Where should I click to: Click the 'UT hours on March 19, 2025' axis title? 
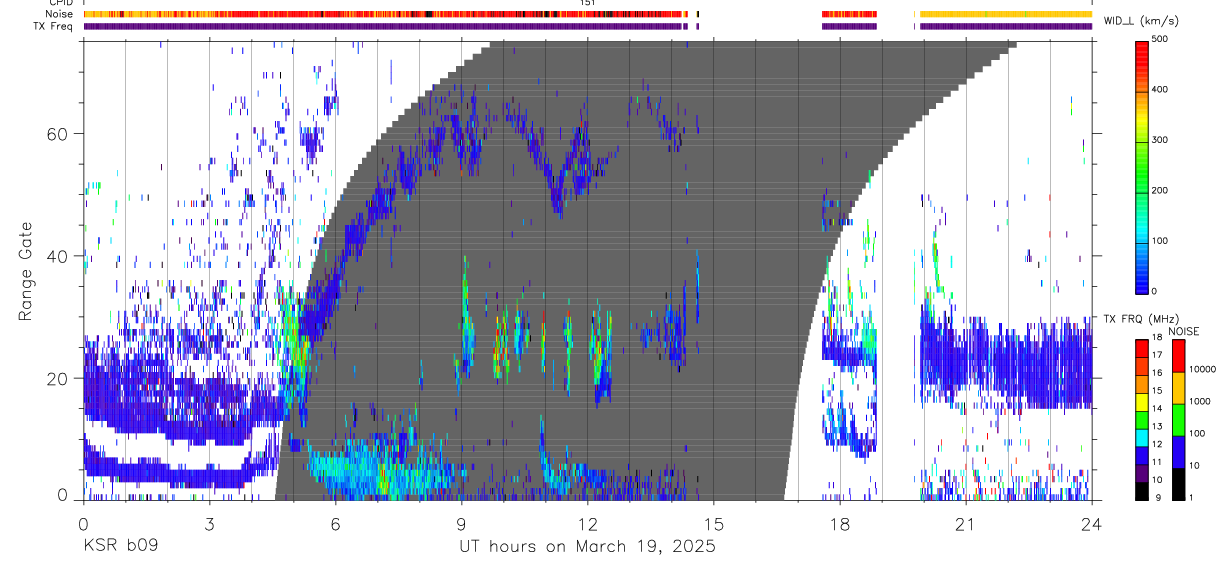point(587,547)
